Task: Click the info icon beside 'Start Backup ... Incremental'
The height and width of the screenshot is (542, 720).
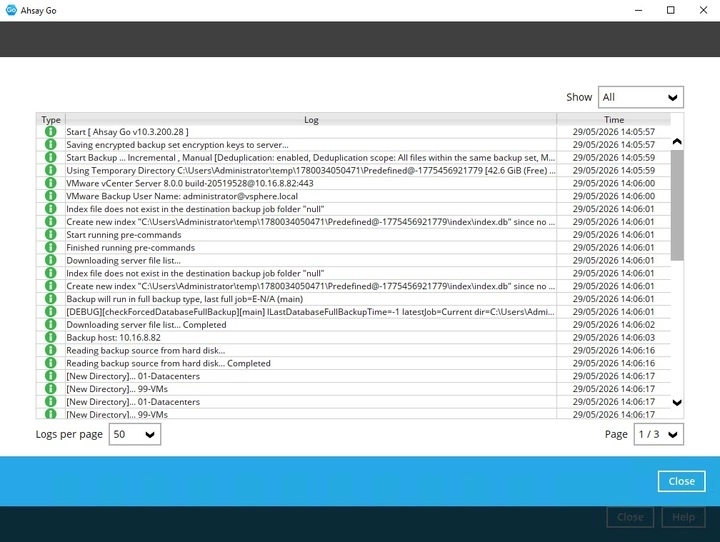Action: tap(51, 158)
